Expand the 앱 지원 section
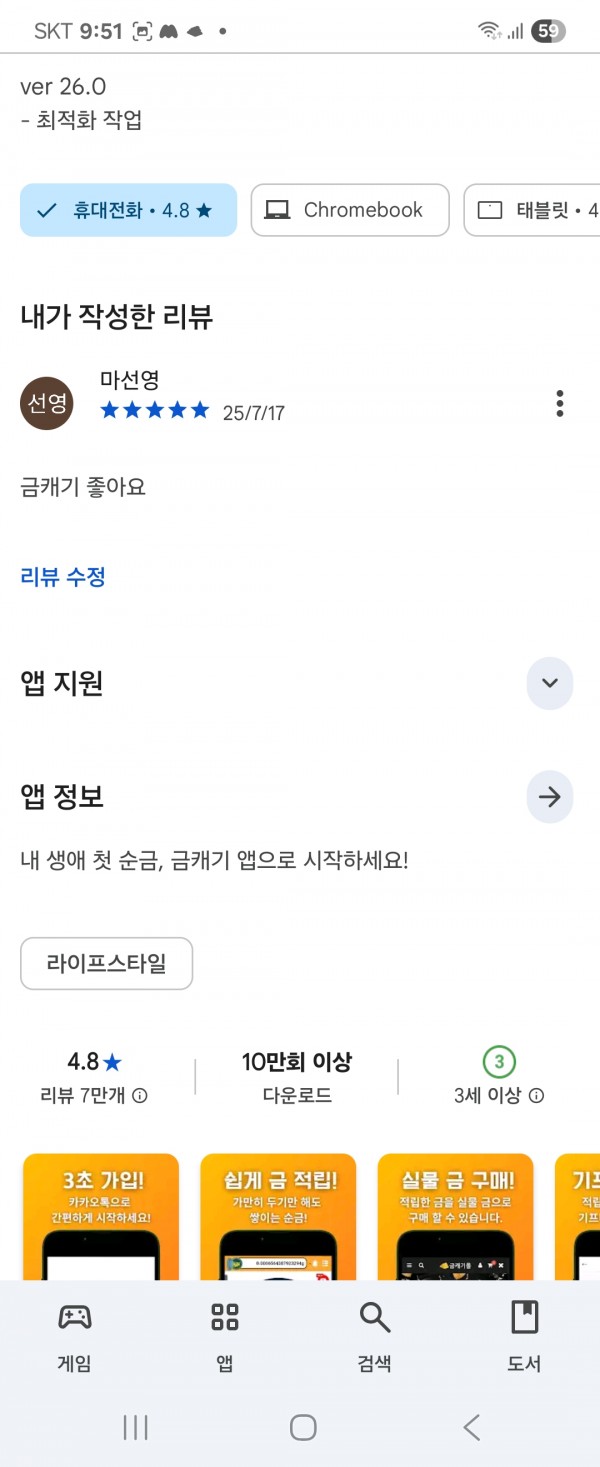Viewport: 600px width, 1467px height. [x=549, y=684]
